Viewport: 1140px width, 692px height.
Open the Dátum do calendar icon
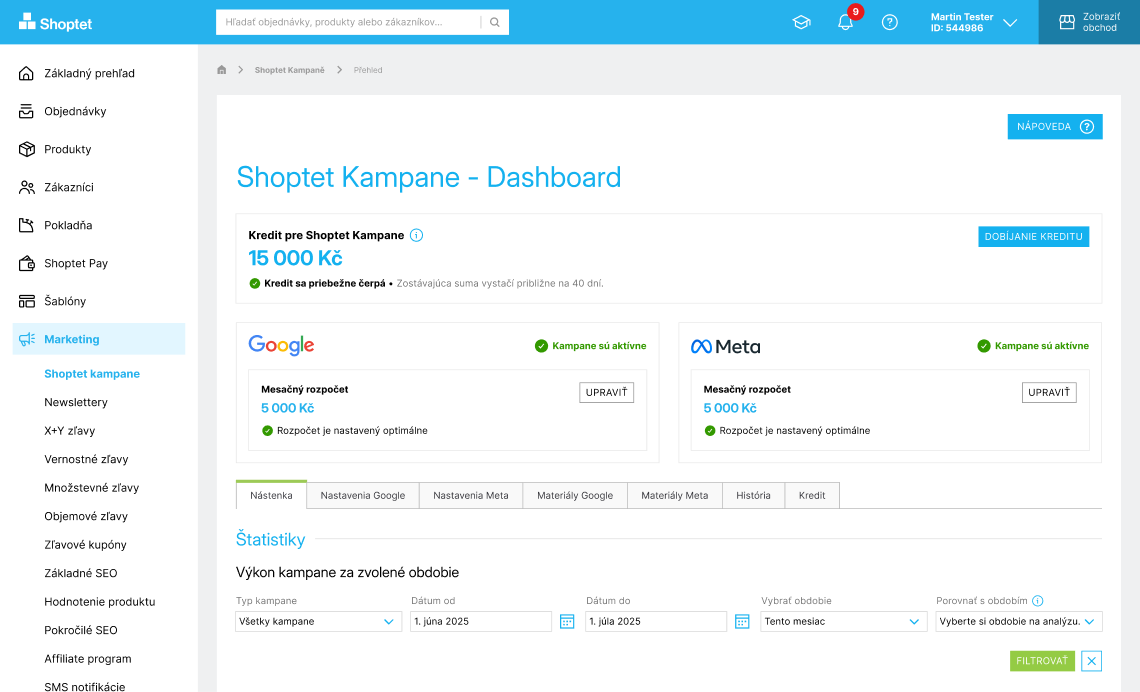[742, 621]
